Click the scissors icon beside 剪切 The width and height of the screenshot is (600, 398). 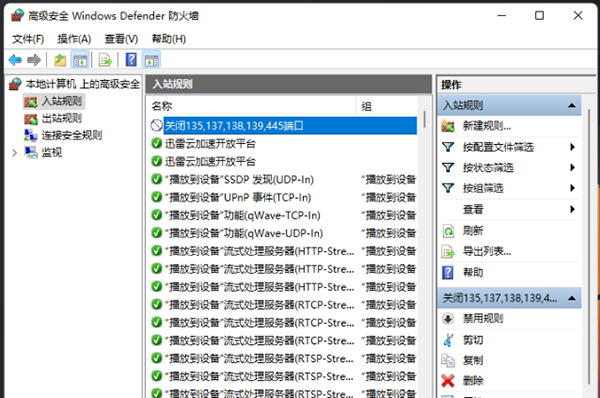click(448, 340)
